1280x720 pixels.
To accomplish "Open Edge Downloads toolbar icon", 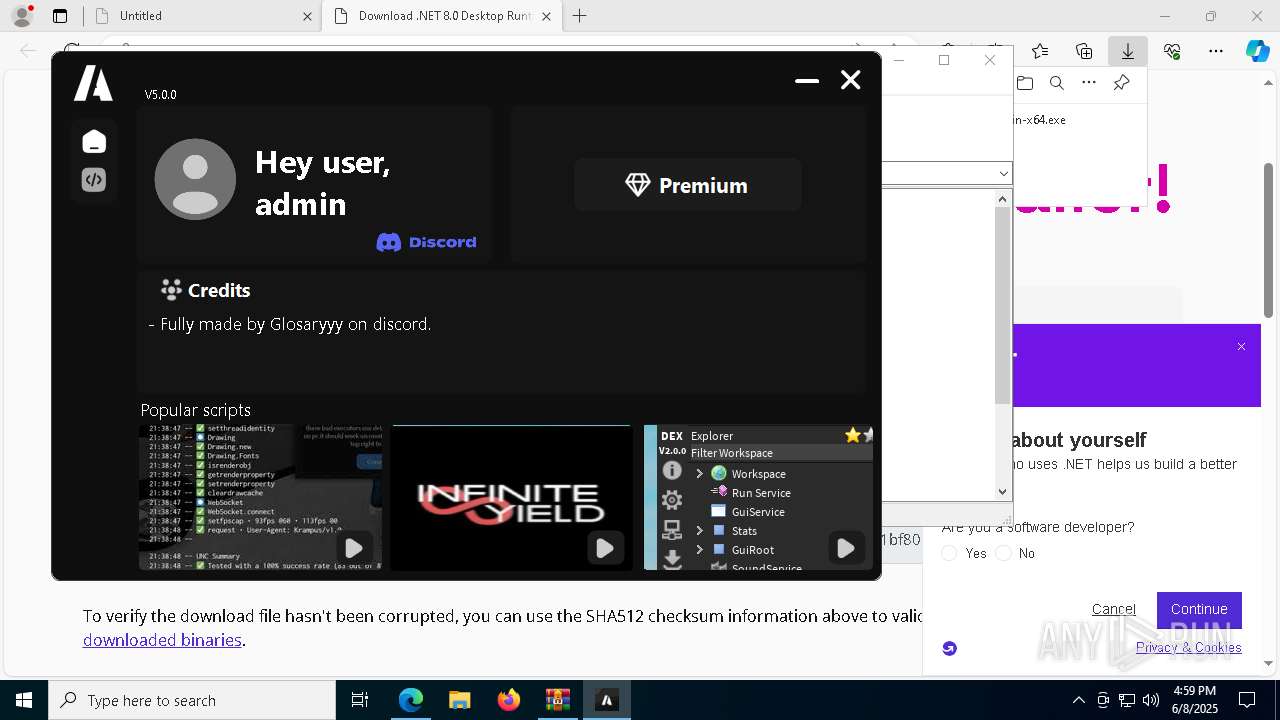I will [x=1128, y=51].
